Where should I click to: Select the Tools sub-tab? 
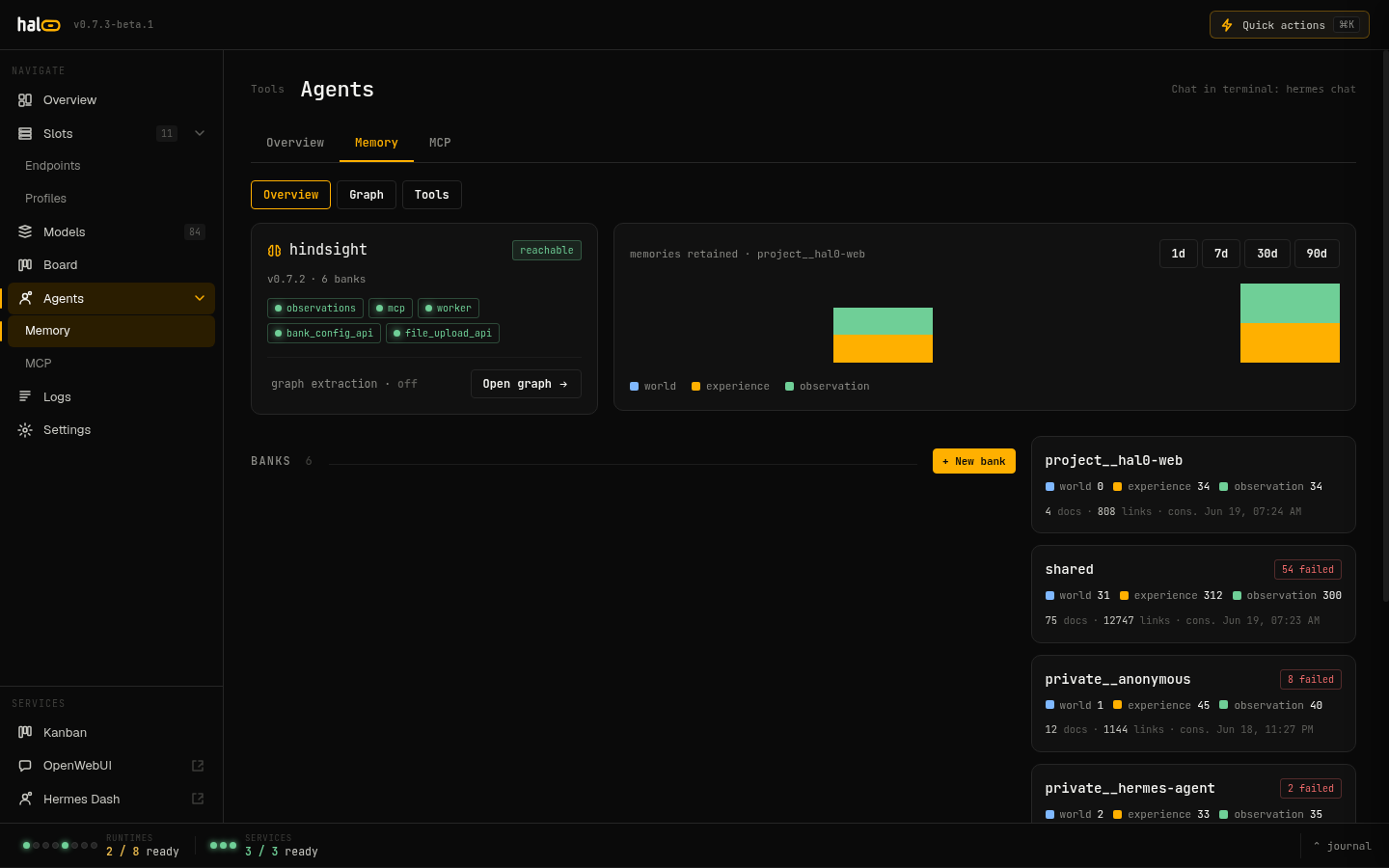[x=432, y=195]
